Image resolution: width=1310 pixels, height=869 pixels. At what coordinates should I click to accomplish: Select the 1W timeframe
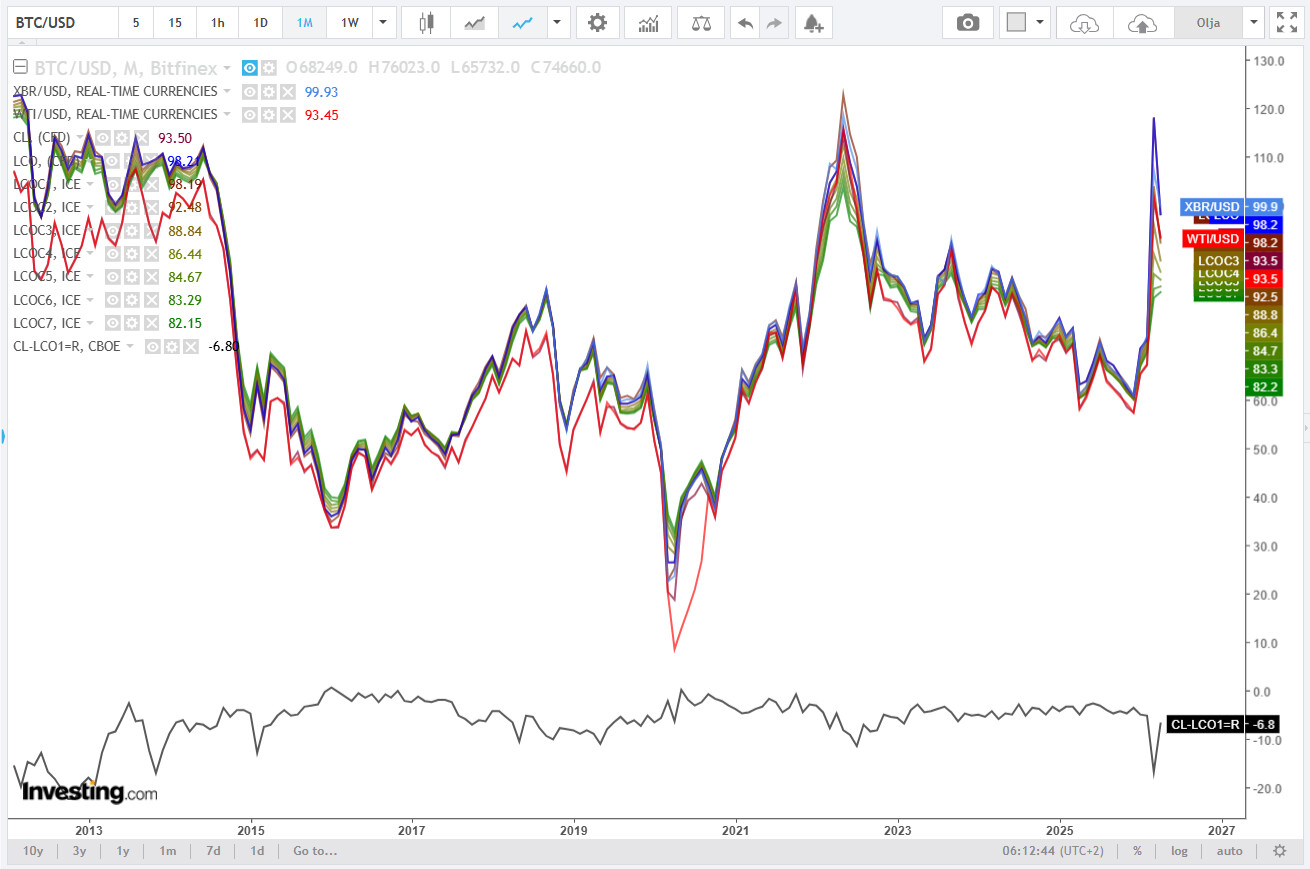349,23
